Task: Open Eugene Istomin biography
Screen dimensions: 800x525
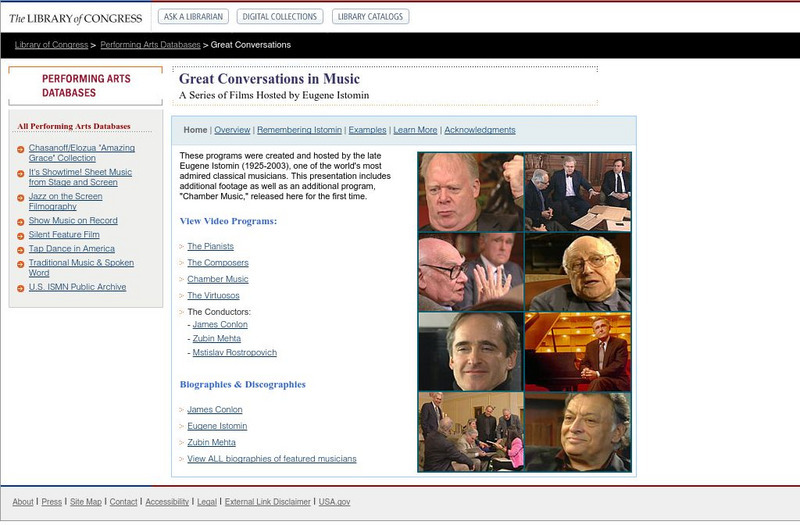Action: tap(217, 426)
